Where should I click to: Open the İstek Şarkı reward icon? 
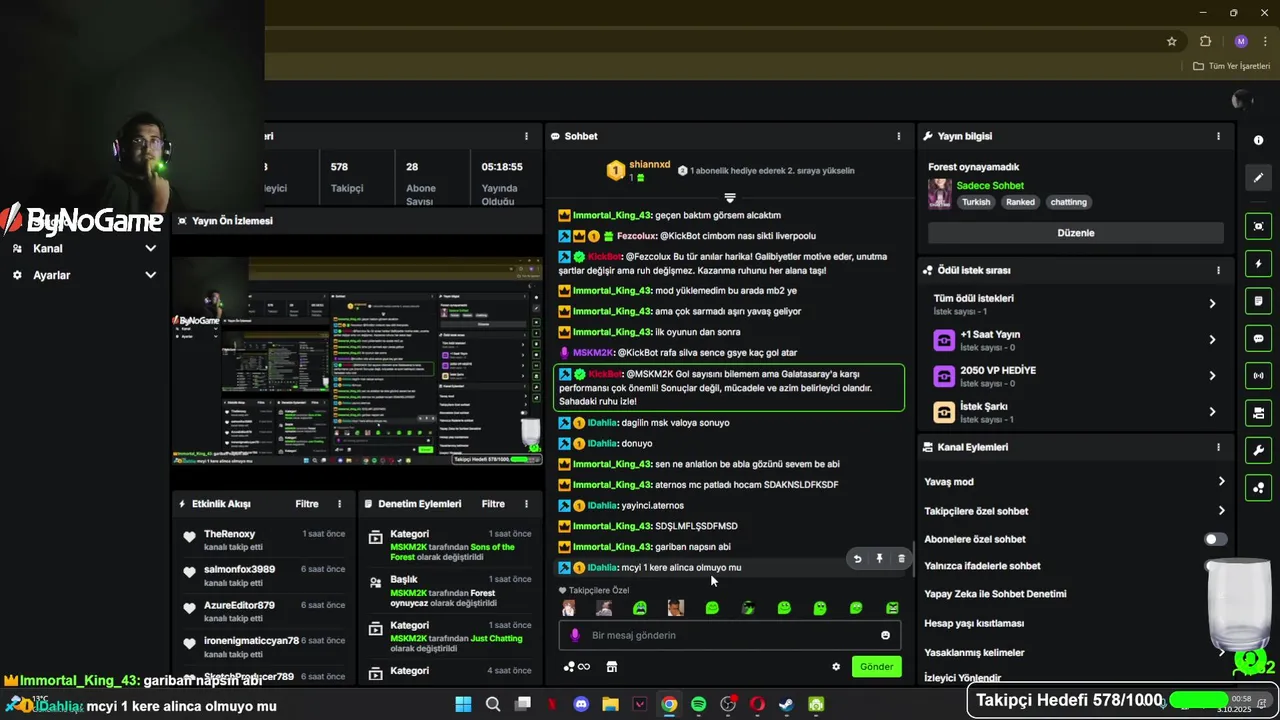[x=944, y=412]
